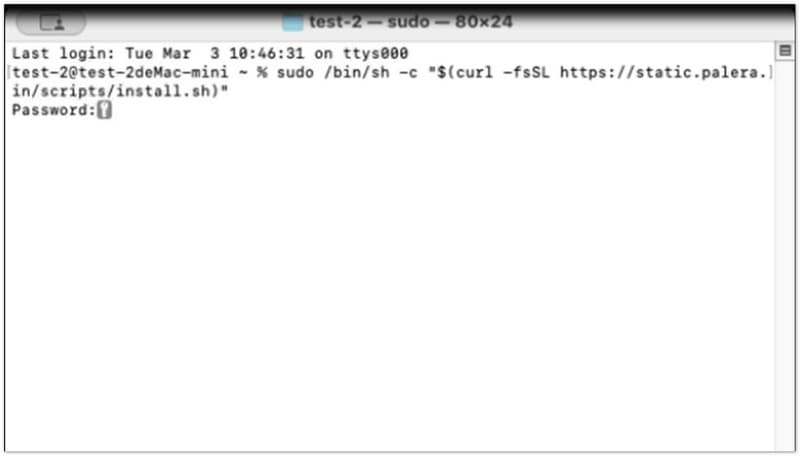Click the blue folder icon beside test-2

pos(293,22)
